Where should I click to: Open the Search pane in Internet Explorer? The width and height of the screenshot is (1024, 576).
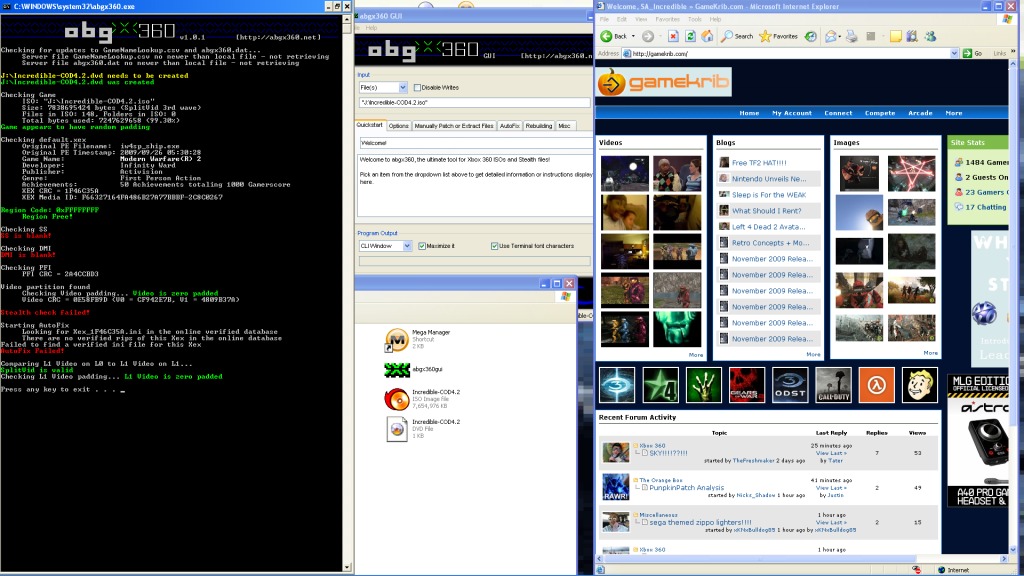point(737,37)
